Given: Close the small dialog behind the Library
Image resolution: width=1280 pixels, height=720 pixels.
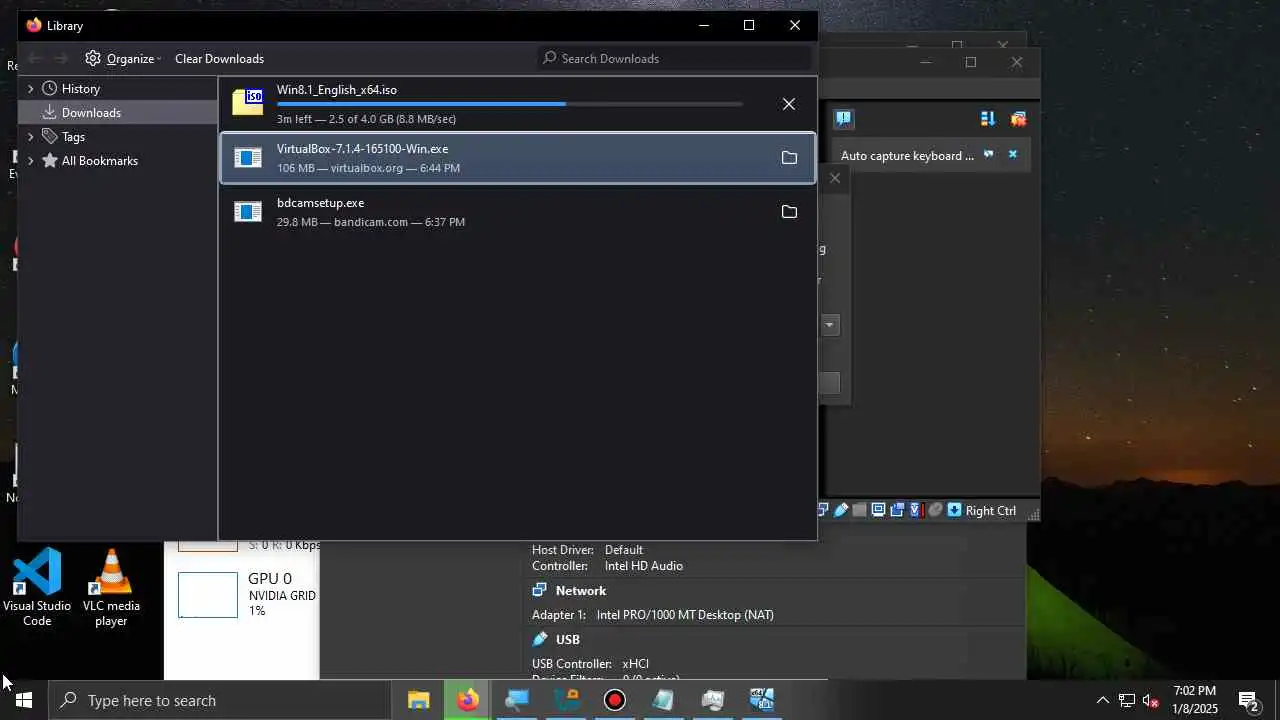Looking at the screenshot, I should (835, 178).
